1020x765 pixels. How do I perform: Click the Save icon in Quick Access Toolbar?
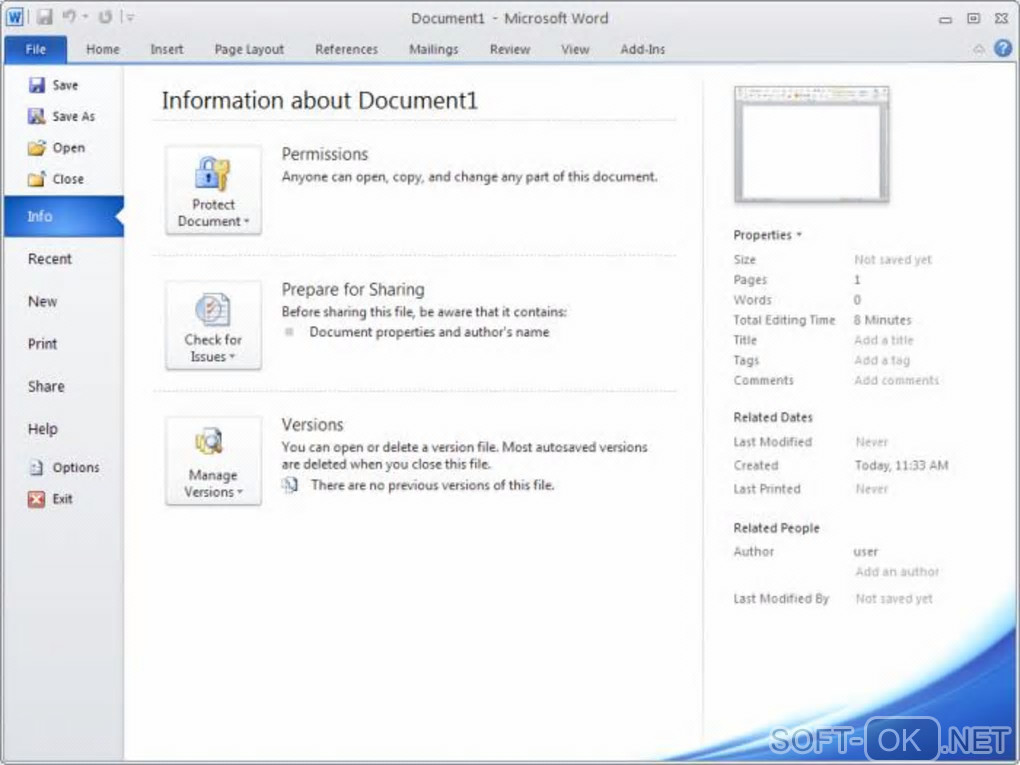tap(44, 17)
